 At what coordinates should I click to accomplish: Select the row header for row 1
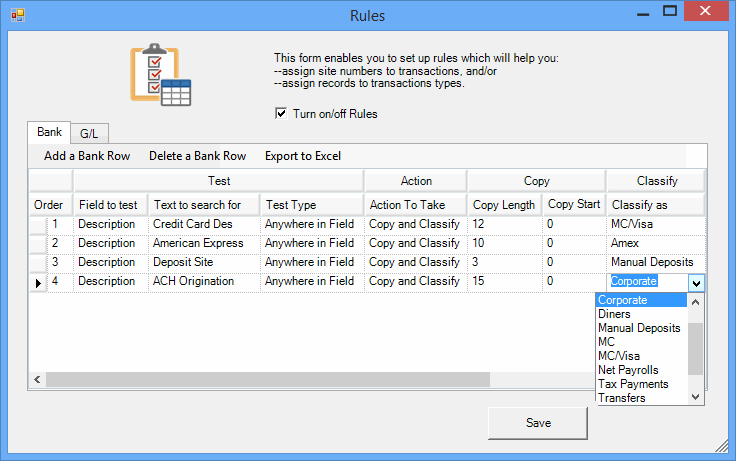pos(39,225)
